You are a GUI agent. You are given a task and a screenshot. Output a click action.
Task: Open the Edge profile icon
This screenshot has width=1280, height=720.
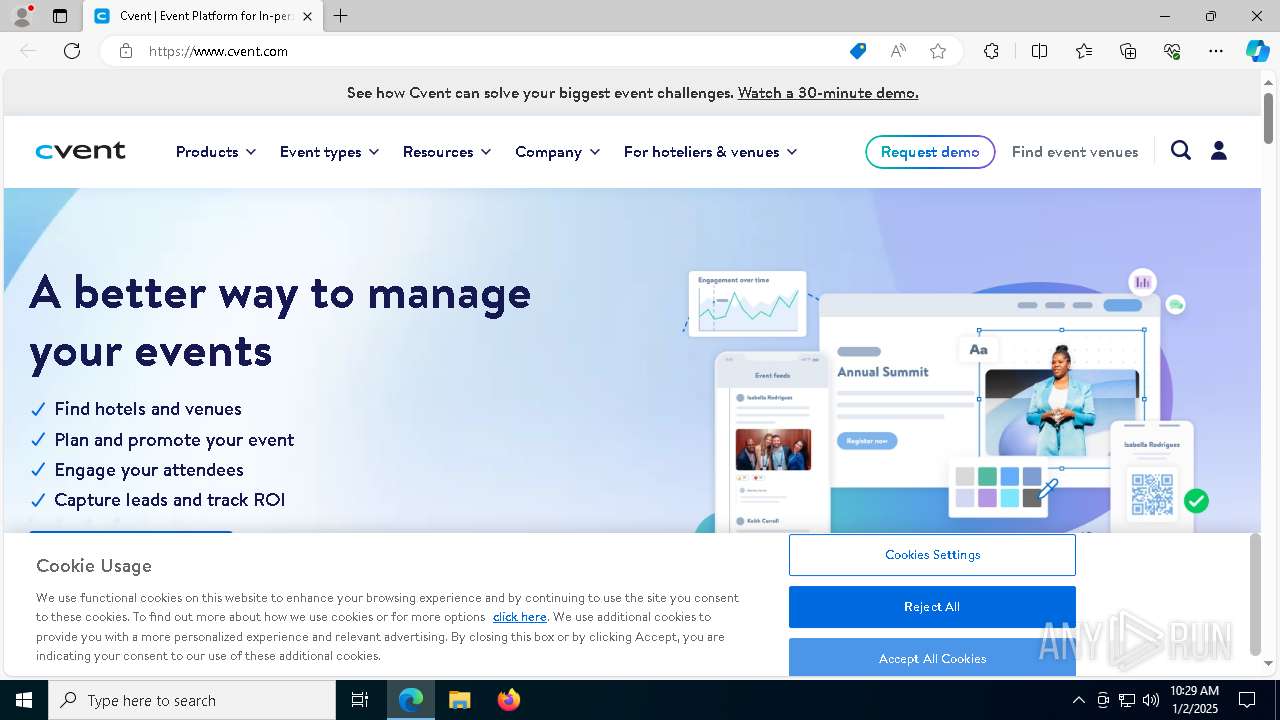tap(21, 16)
